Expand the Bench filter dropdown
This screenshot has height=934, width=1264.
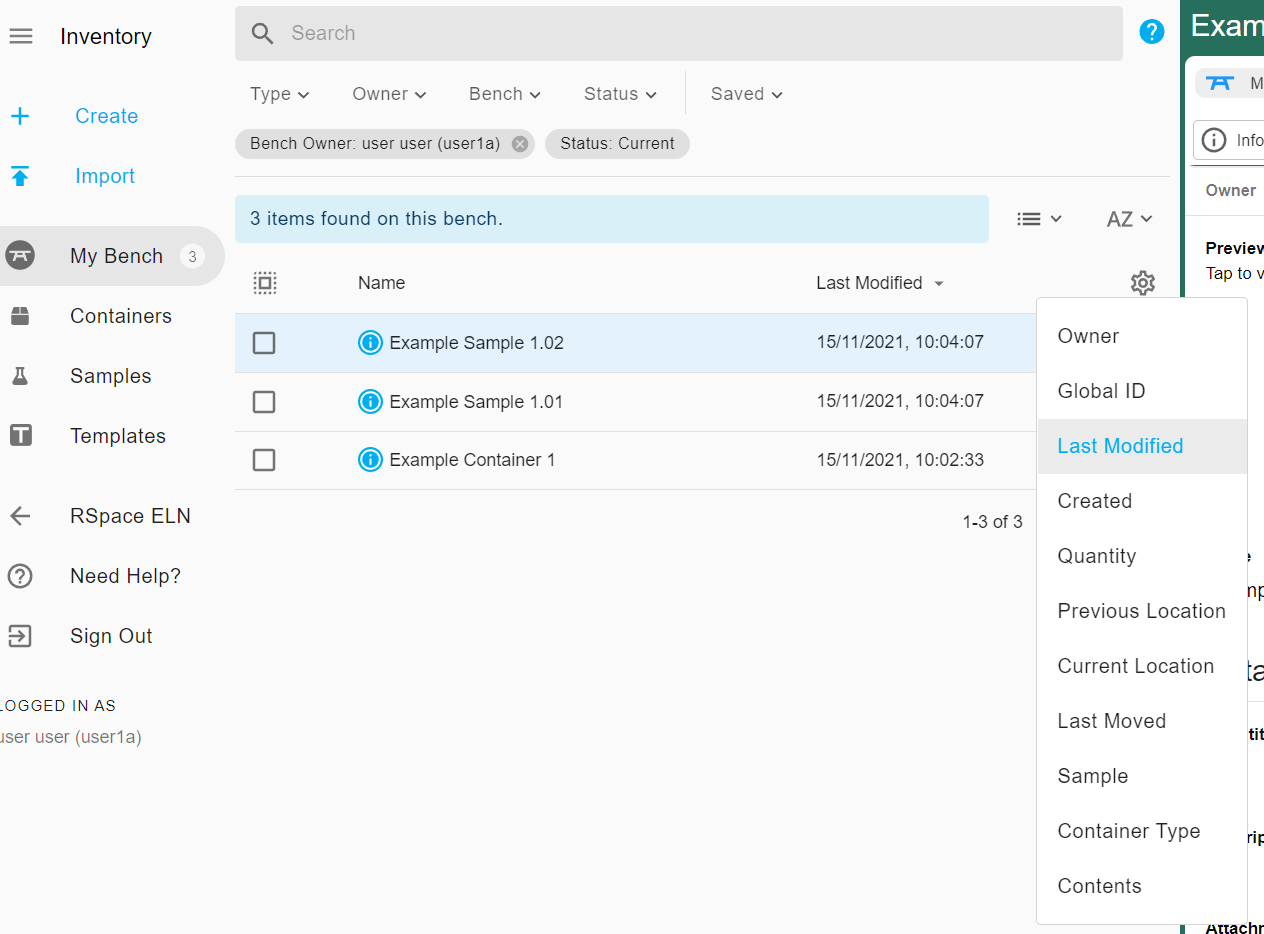tap(505, 94)
